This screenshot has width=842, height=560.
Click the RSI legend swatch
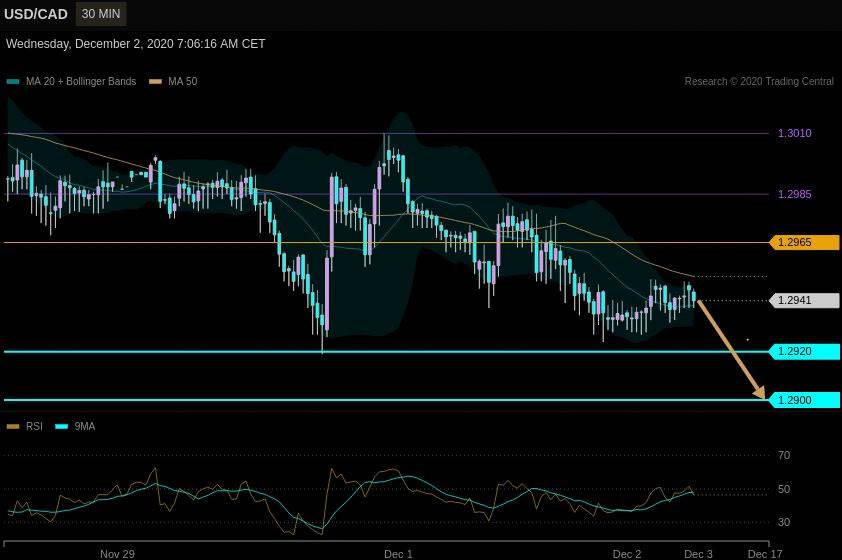click(x=13, y=427)
